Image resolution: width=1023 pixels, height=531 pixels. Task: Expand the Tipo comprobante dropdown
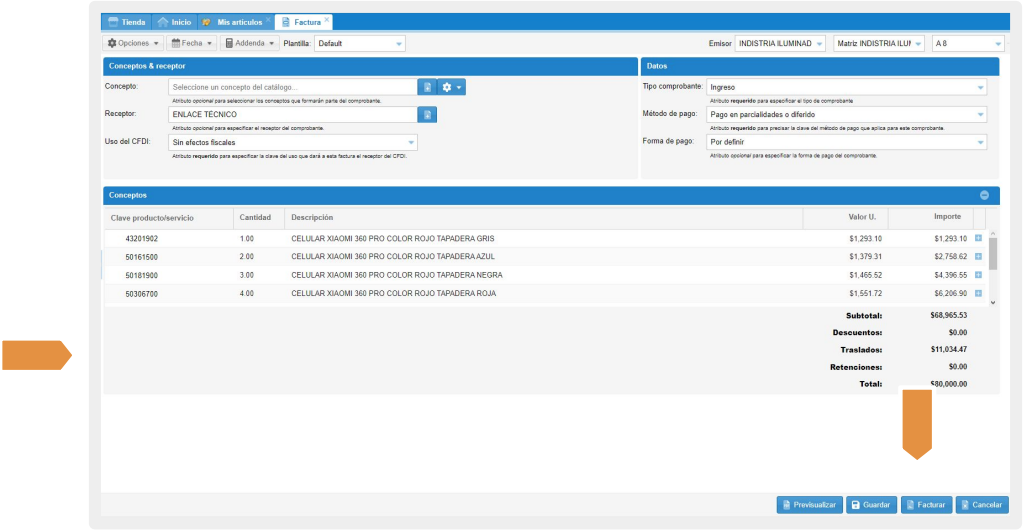981,87
